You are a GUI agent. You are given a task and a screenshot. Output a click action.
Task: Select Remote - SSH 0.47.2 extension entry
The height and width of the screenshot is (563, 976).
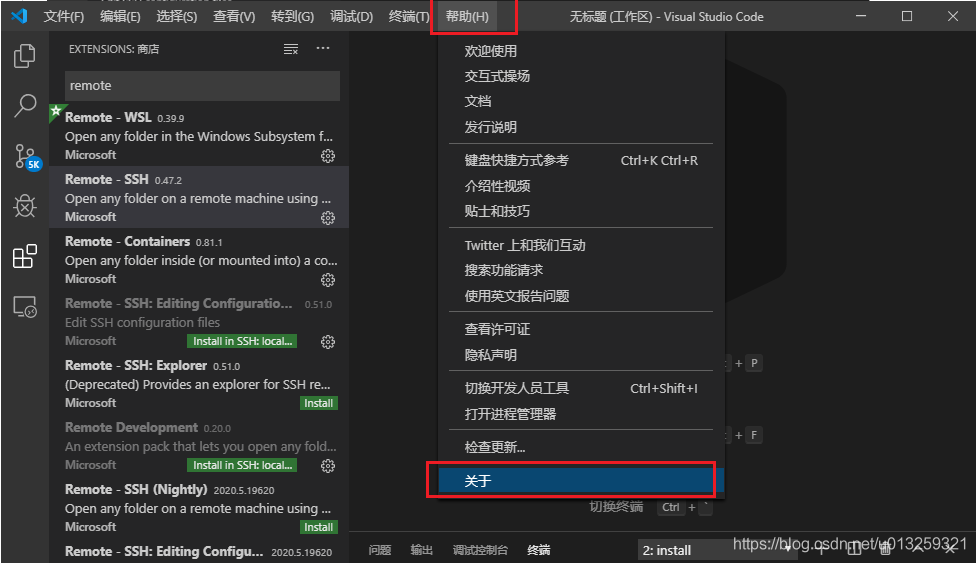[x=199, y=197]
